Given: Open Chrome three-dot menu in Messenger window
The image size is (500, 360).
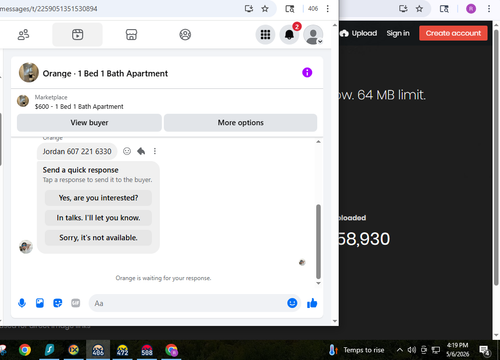Looking at the screenshot, I should click(x=328, y=9).
